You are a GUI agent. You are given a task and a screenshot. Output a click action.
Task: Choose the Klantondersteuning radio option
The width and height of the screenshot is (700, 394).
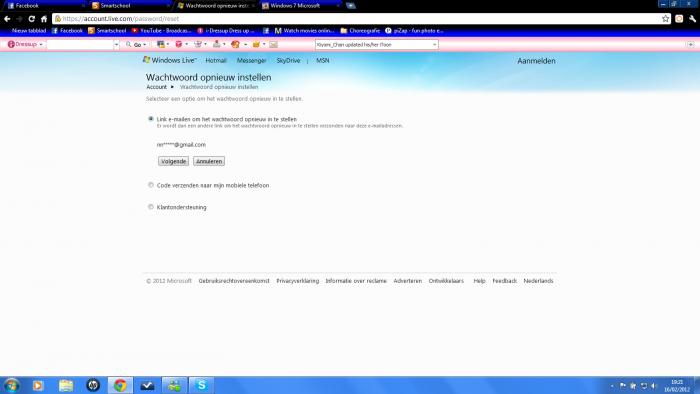[151, 207]
